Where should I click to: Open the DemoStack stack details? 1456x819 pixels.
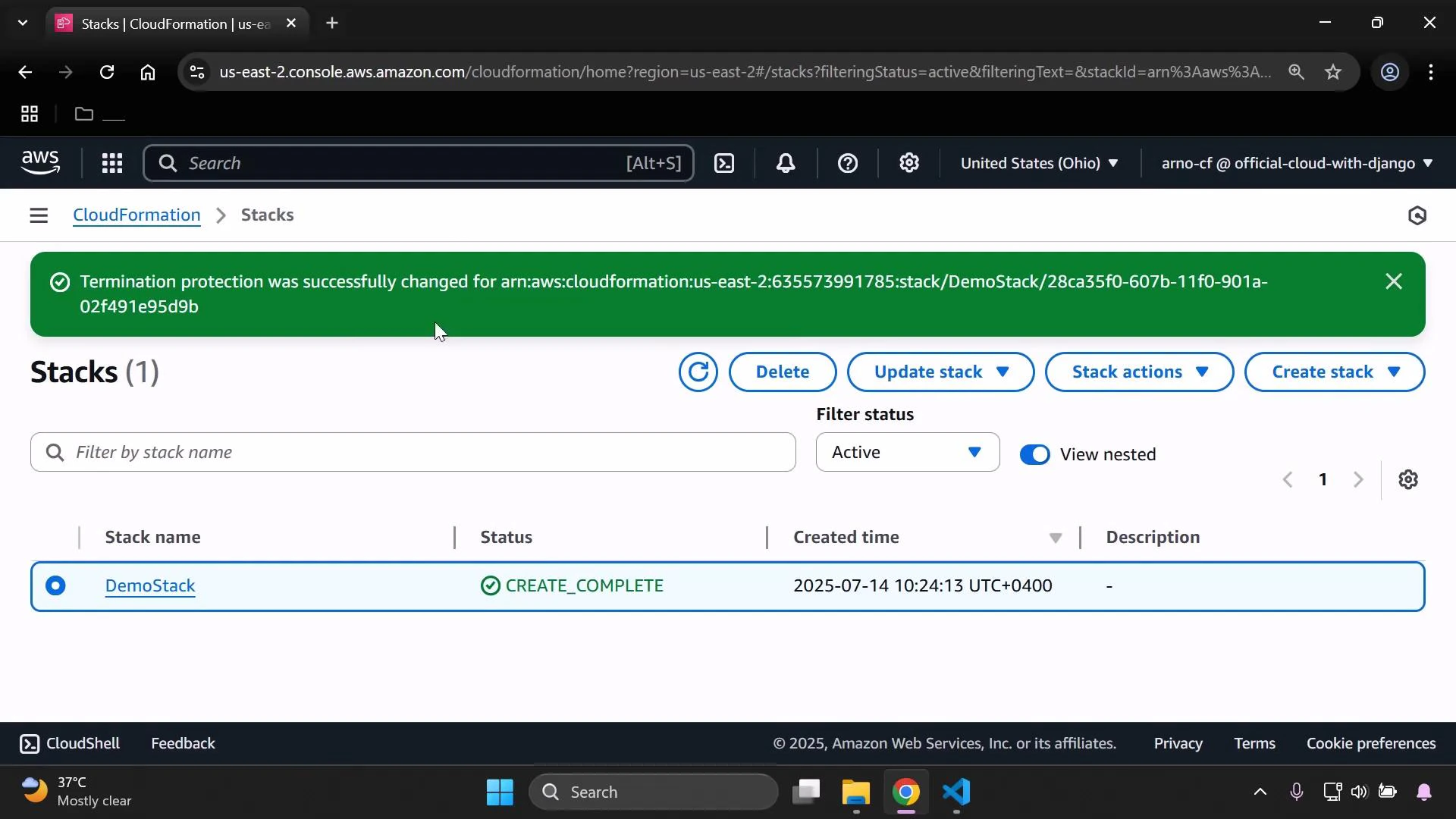[149, 585]
